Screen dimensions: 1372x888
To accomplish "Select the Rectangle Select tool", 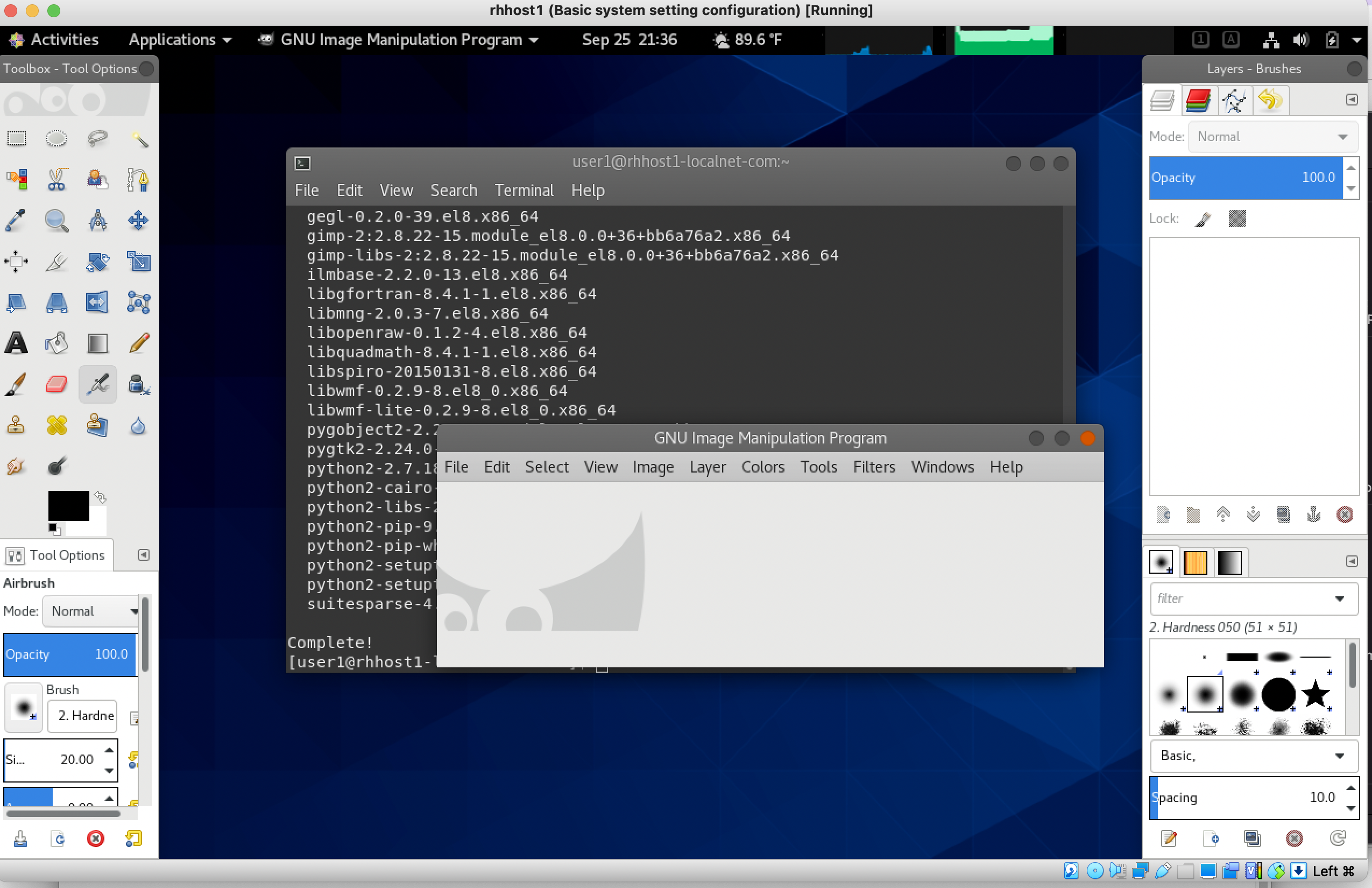I will click(x=16, y=138).
